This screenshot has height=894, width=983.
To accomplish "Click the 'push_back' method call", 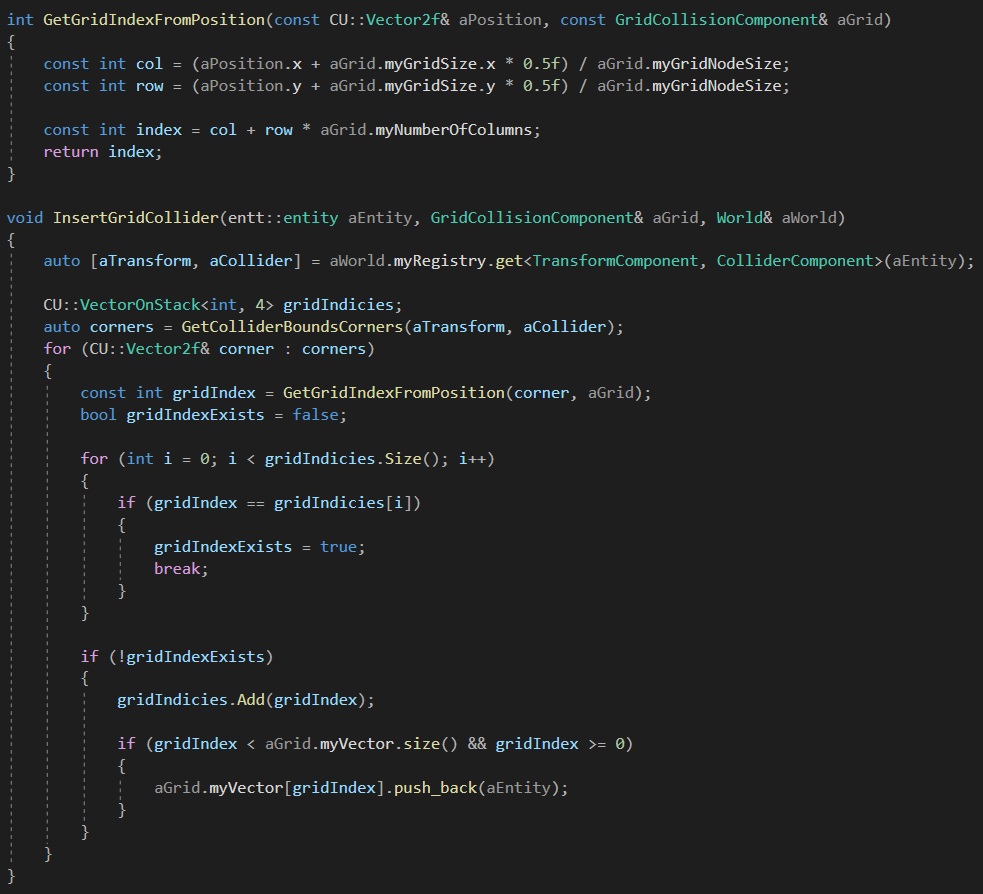I will pyautogui.click(x=435, y=787).
